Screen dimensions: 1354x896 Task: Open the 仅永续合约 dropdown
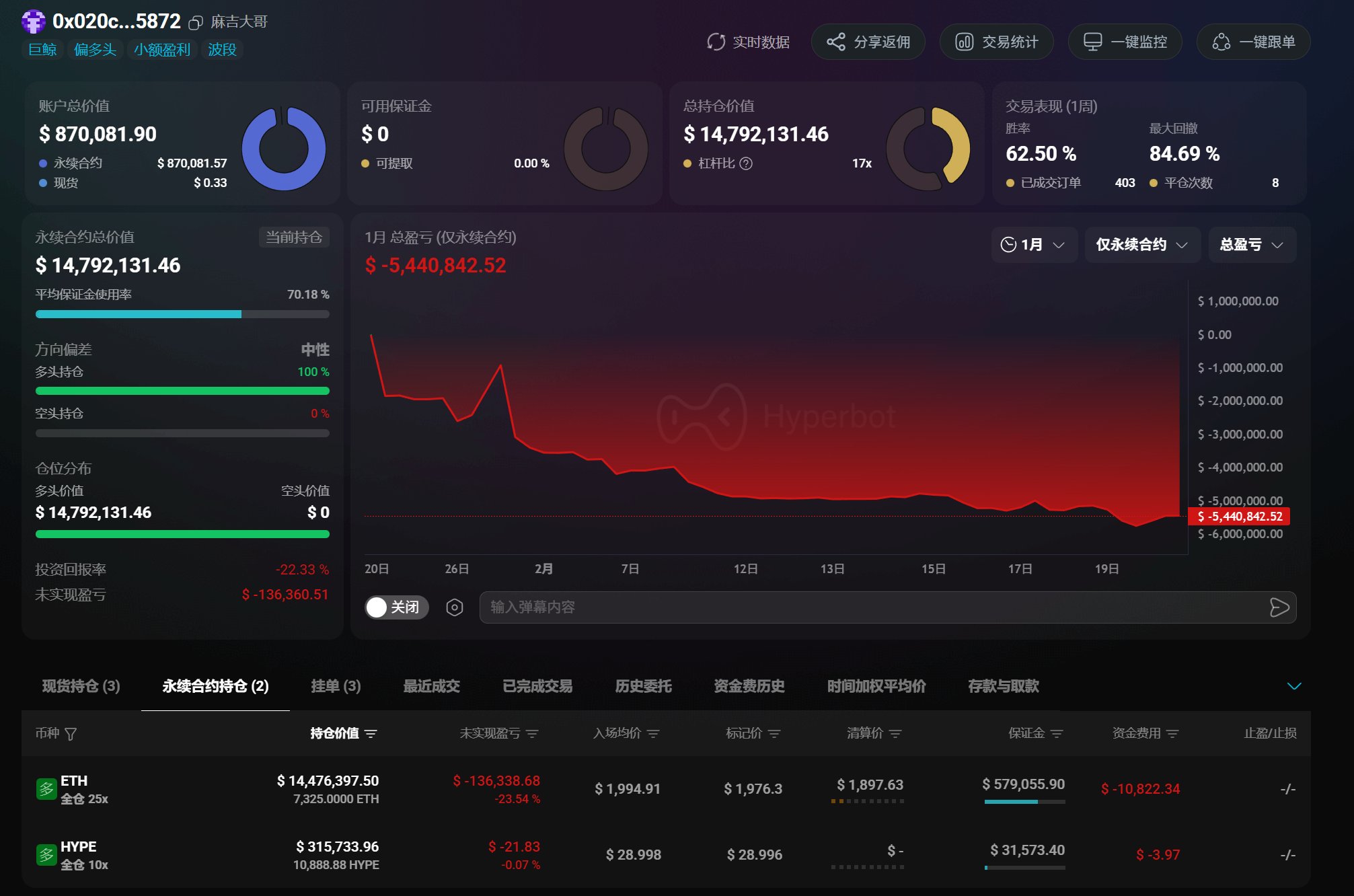(x=1141, y=245)
